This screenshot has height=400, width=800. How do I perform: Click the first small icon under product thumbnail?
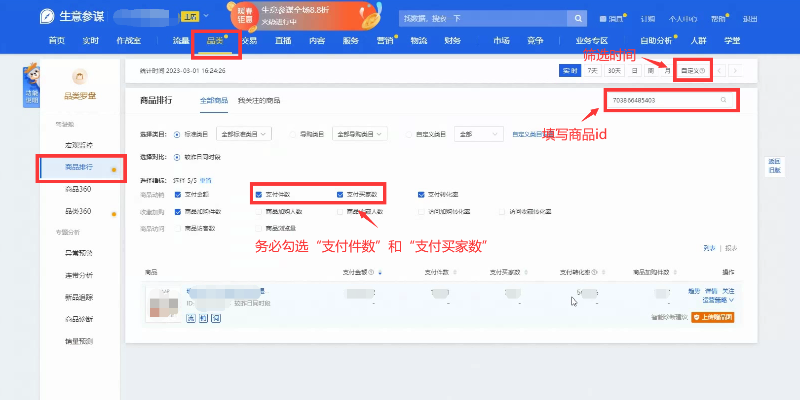[x=190, y=317]
